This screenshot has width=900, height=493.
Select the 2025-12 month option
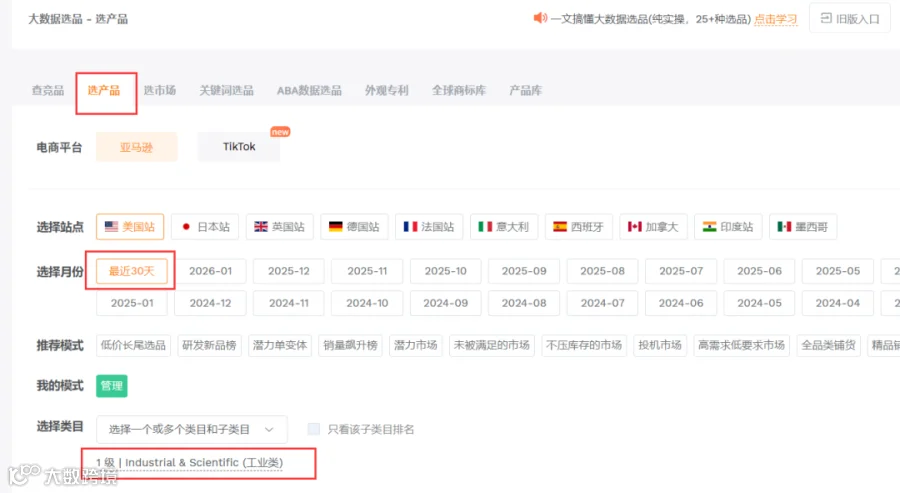[289, 271]
